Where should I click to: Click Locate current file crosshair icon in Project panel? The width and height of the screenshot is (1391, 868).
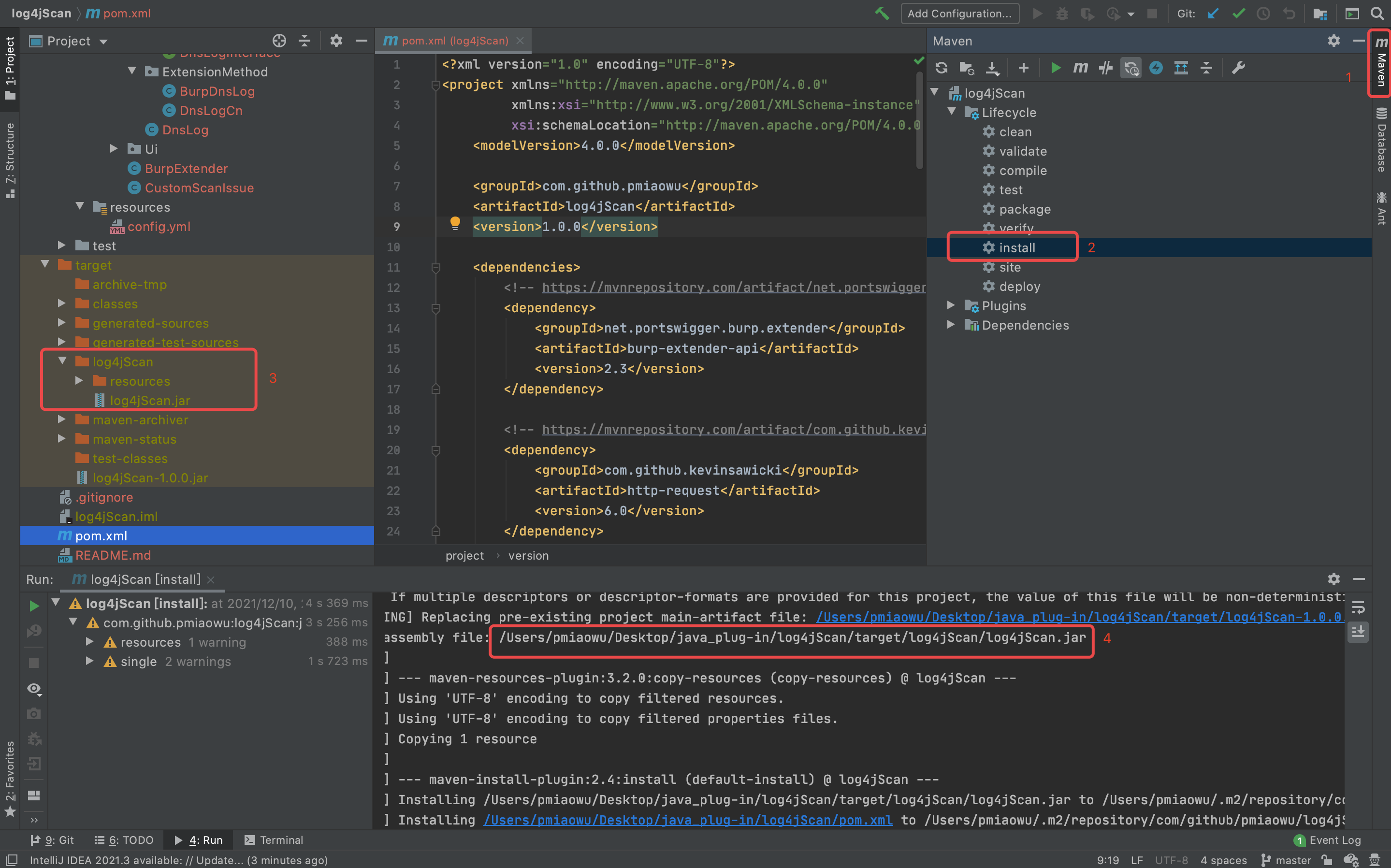(279, 41)
